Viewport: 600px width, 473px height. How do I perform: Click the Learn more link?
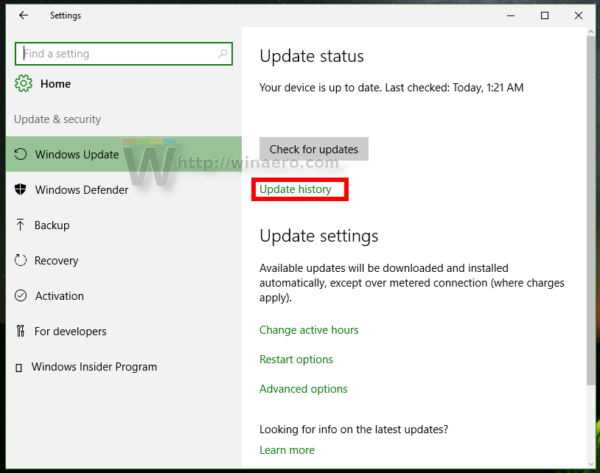click(x=286, y=450)
